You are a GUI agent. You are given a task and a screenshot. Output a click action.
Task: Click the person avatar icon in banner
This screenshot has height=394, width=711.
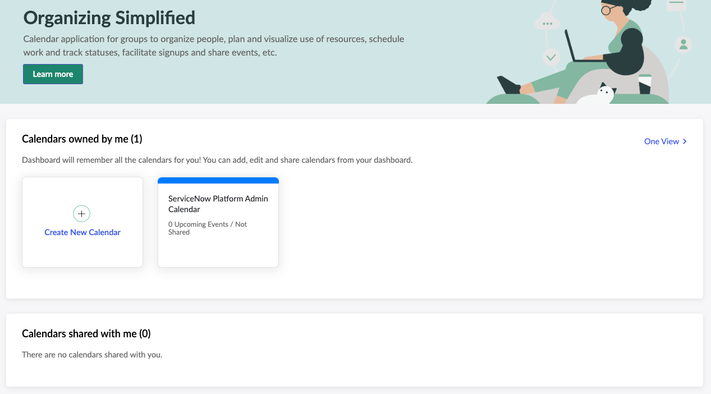(x=683, y=45)
